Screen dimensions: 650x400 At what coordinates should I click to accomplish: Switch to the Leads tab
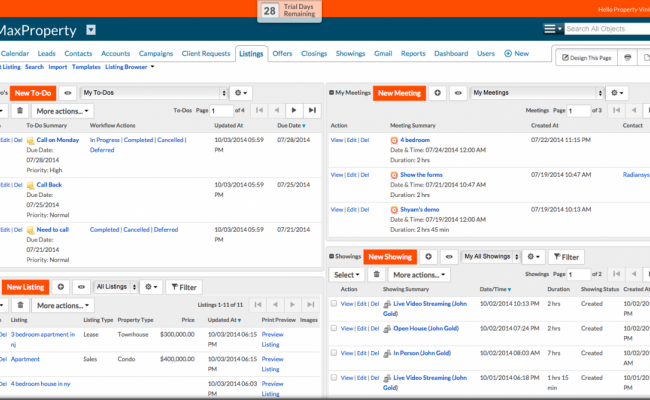[x=46, y=53]
